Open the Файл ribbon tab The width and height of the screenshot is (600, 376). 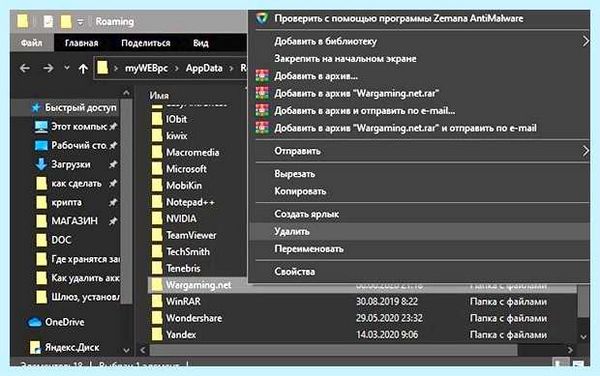32,43
